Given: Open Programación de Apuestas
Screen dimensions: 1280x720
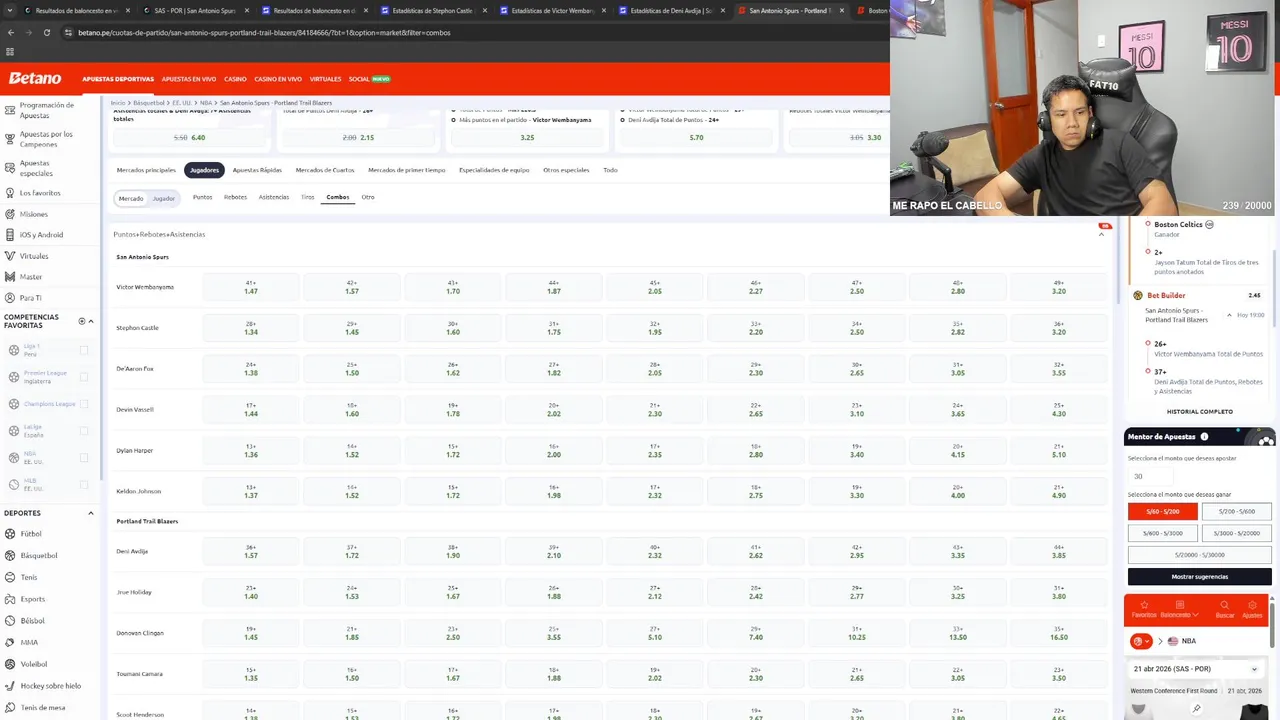Looking at the screenshot, I should (x=46, y=110).
